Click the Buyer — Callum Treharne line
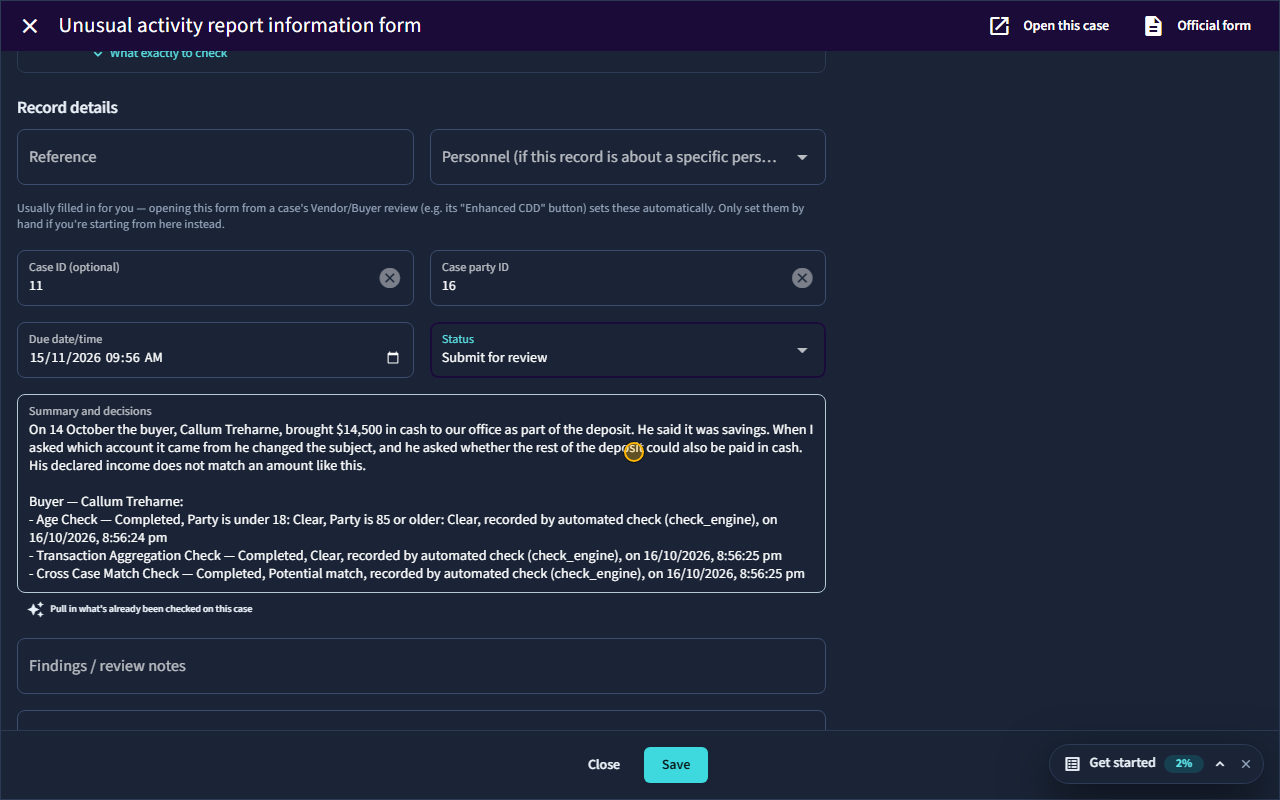Image resolution: width=1280 pixels, height=800 pixels. pos(106,502)
